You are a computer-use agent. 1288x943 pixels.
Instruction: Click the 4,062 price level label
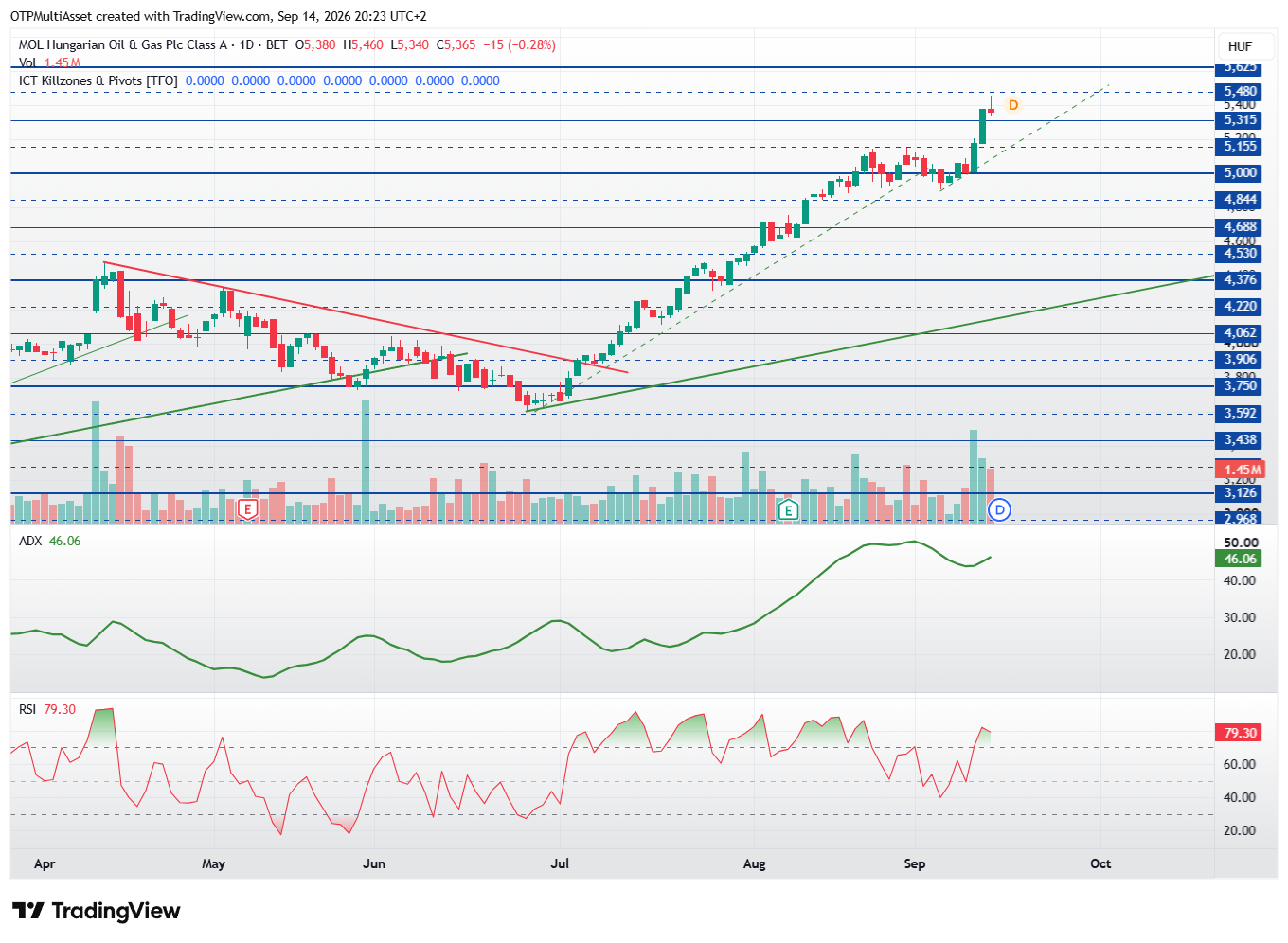[x=1240, y=332]
